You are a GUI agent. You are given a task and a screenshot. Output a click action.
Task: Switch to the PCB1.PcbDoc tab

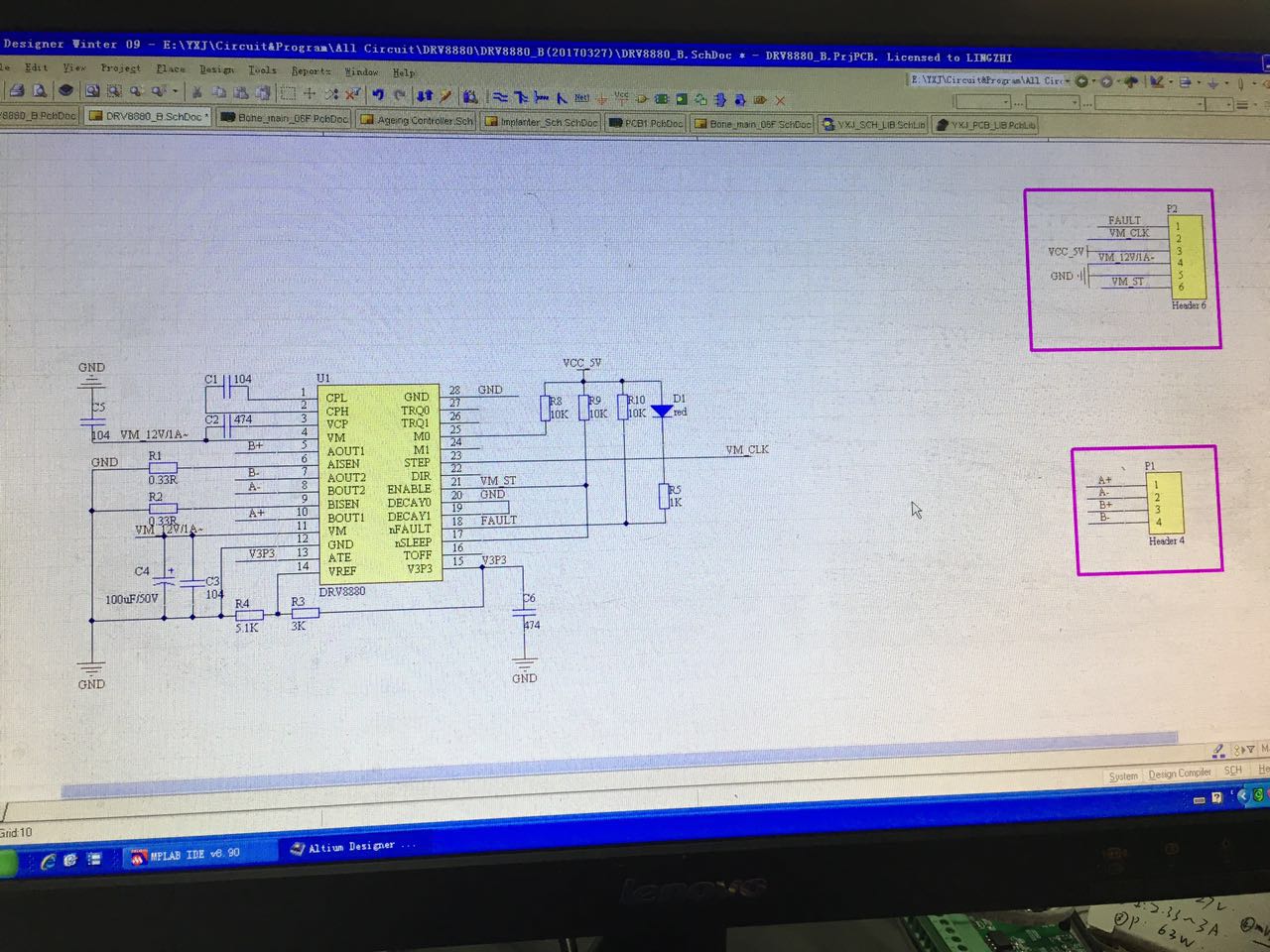[x=647, y=123]
